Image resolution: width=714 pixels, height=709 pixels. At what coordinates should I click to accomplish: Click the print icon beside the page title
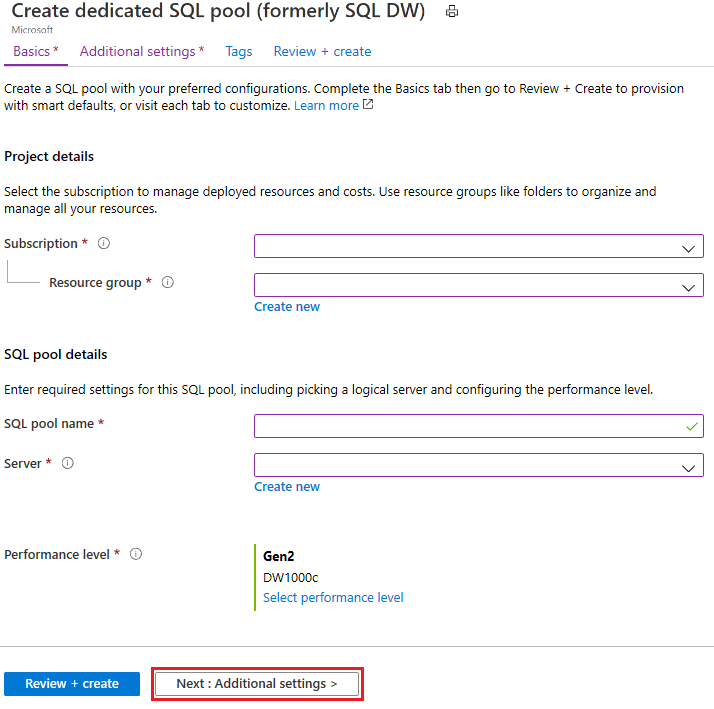[x=452, y=12]
